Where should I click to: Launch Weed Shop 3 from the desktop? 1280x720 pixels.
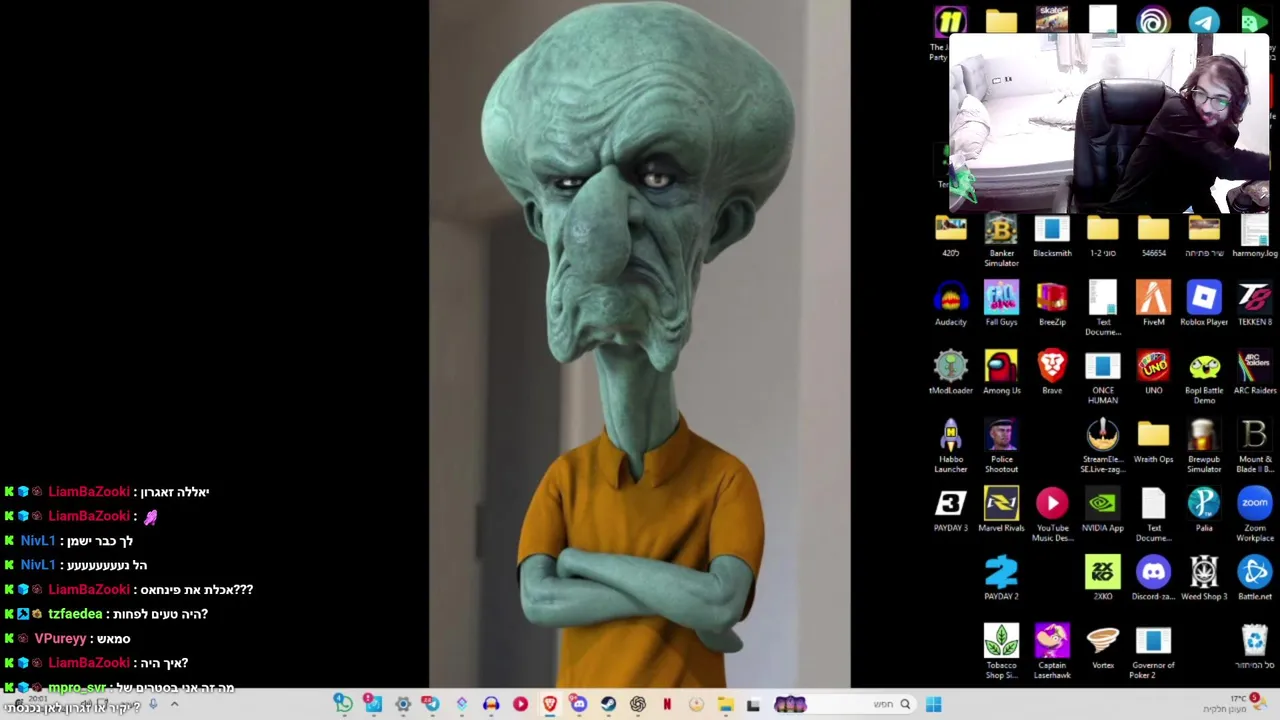click(x=1204, y=578)
